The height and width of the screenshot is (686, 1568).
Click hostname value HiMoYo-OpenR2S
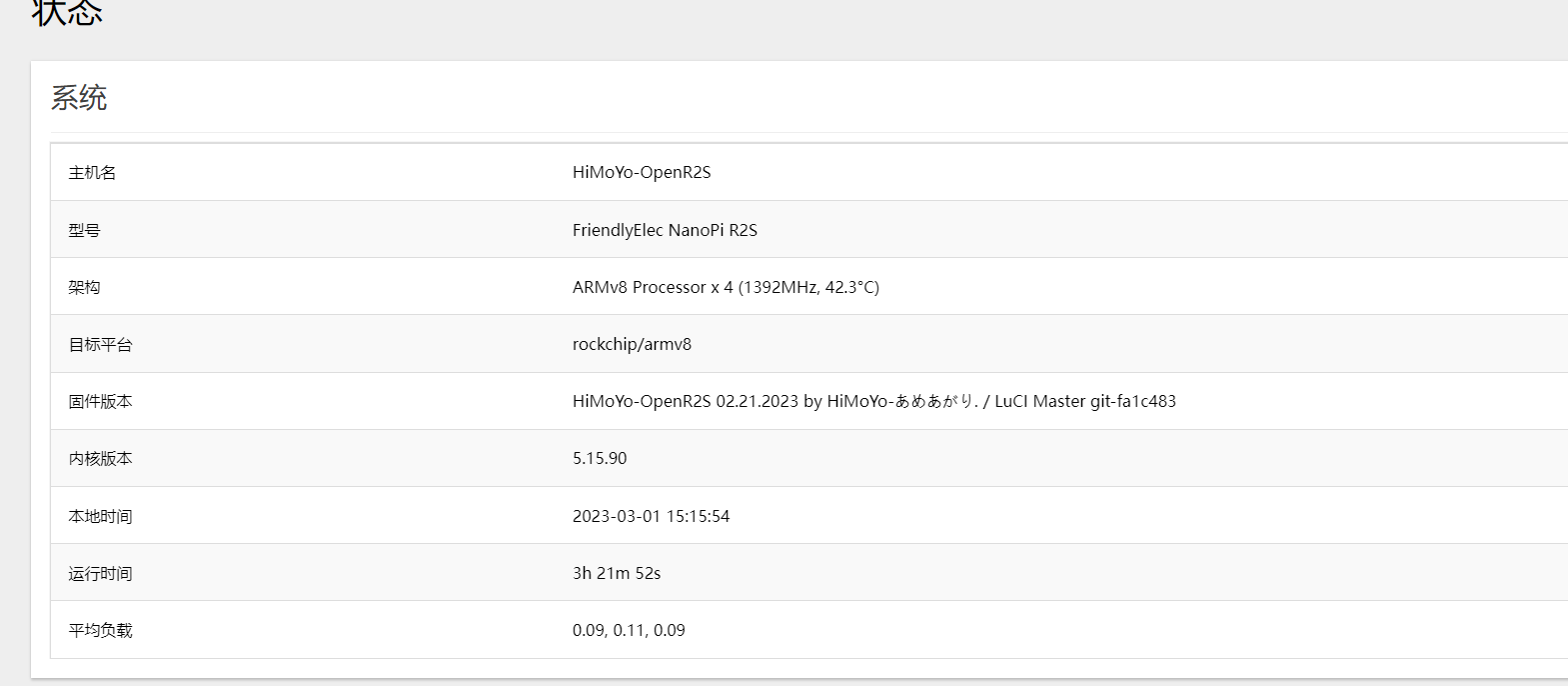(642, 172)
